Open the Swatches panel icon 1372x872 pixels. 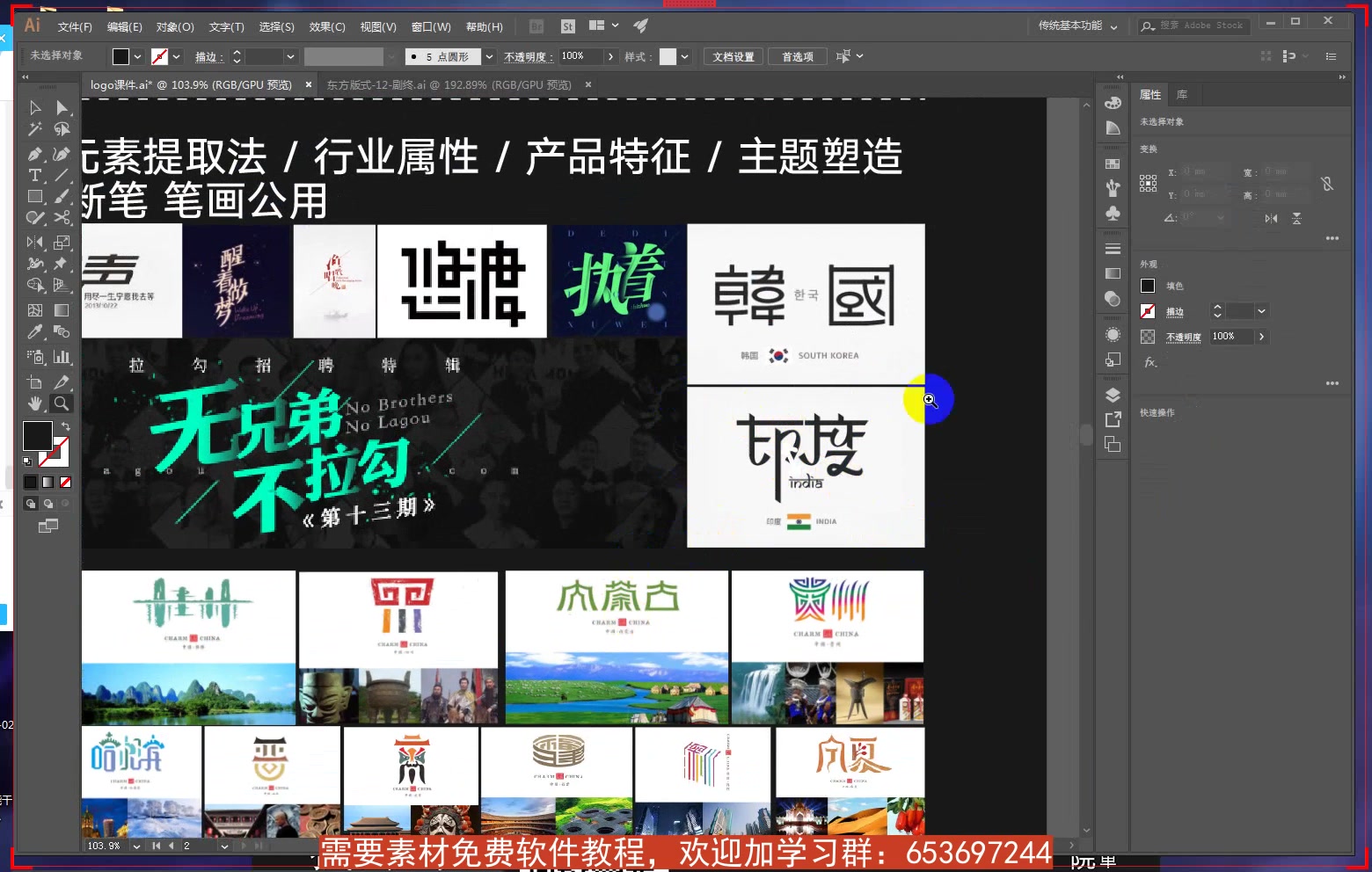click(x=1113, y=164)
